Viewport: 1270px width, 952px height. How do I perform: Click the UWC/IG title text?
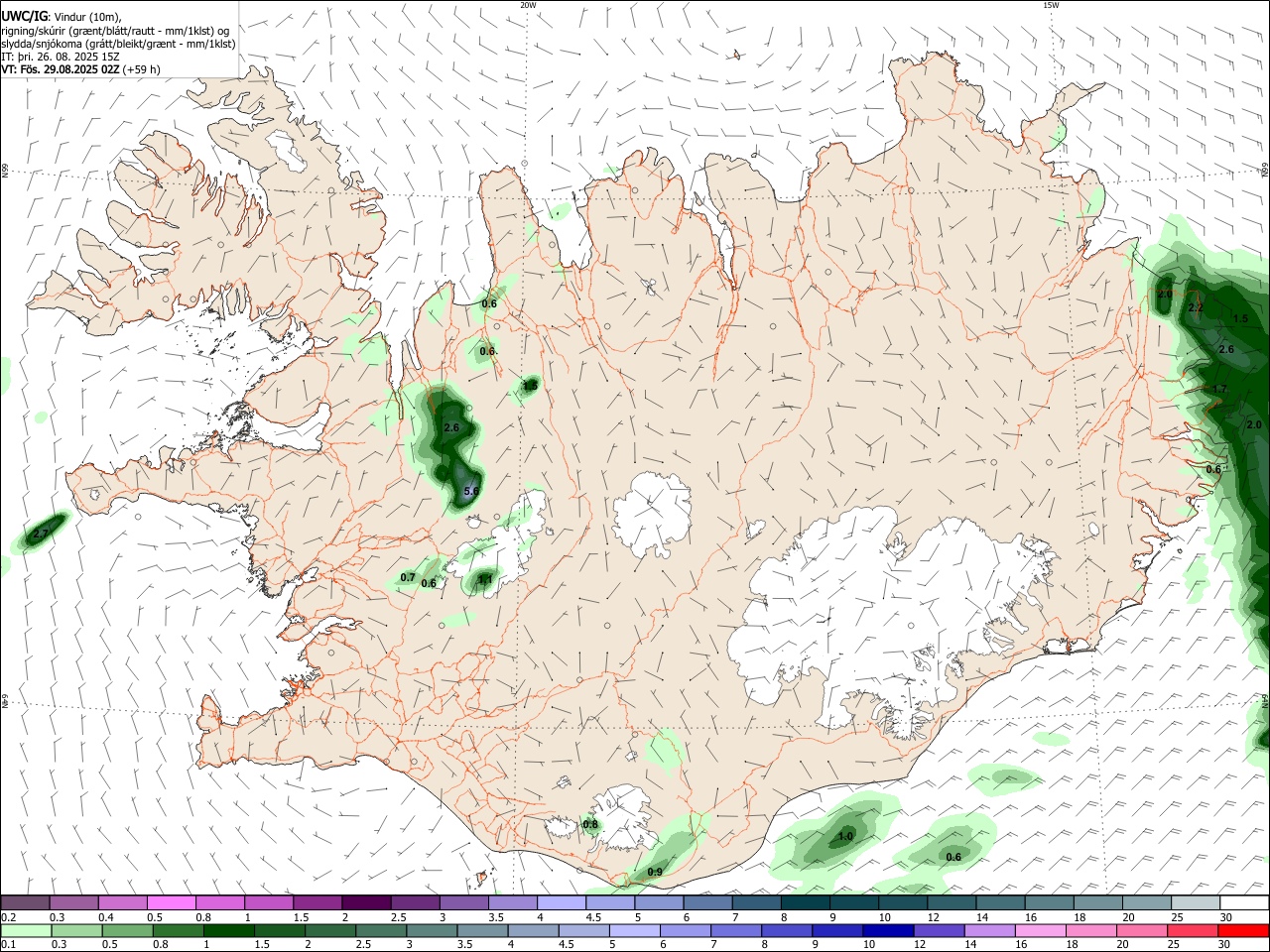[x=24, y=17]
